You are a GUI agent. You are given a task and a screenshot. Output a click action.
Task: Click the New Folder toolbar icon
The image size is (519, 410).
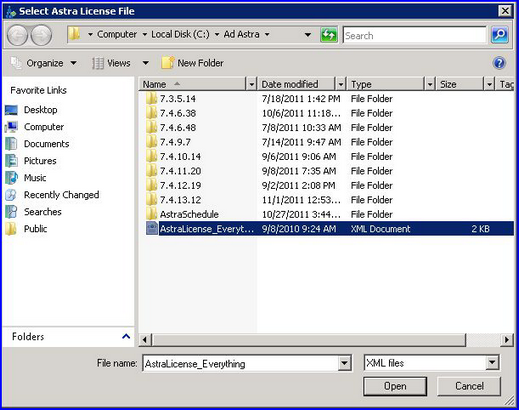coord(168,63)
